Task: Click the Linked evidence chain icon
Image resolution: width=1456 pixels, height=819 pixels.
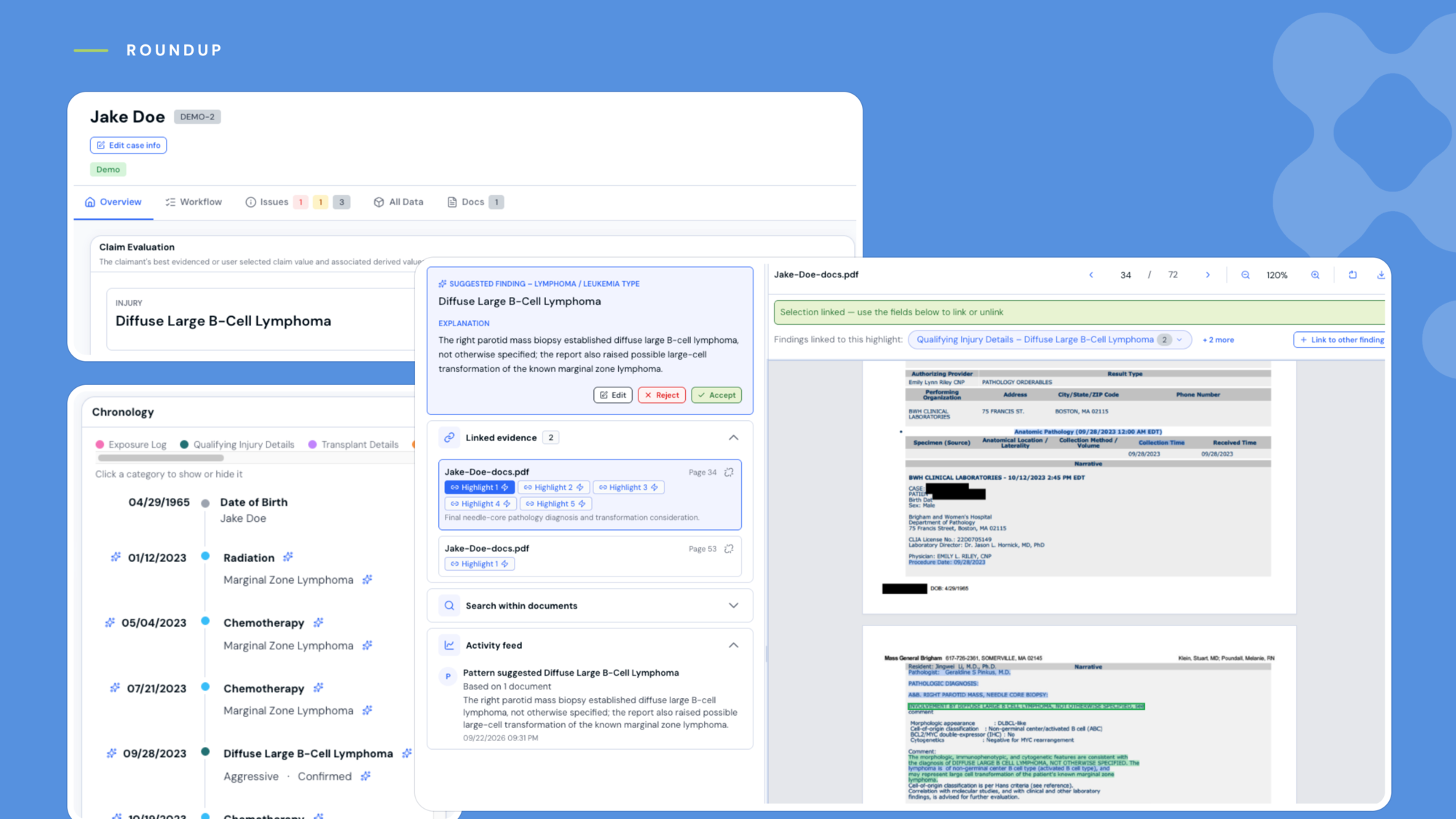Action: (449, 438)
